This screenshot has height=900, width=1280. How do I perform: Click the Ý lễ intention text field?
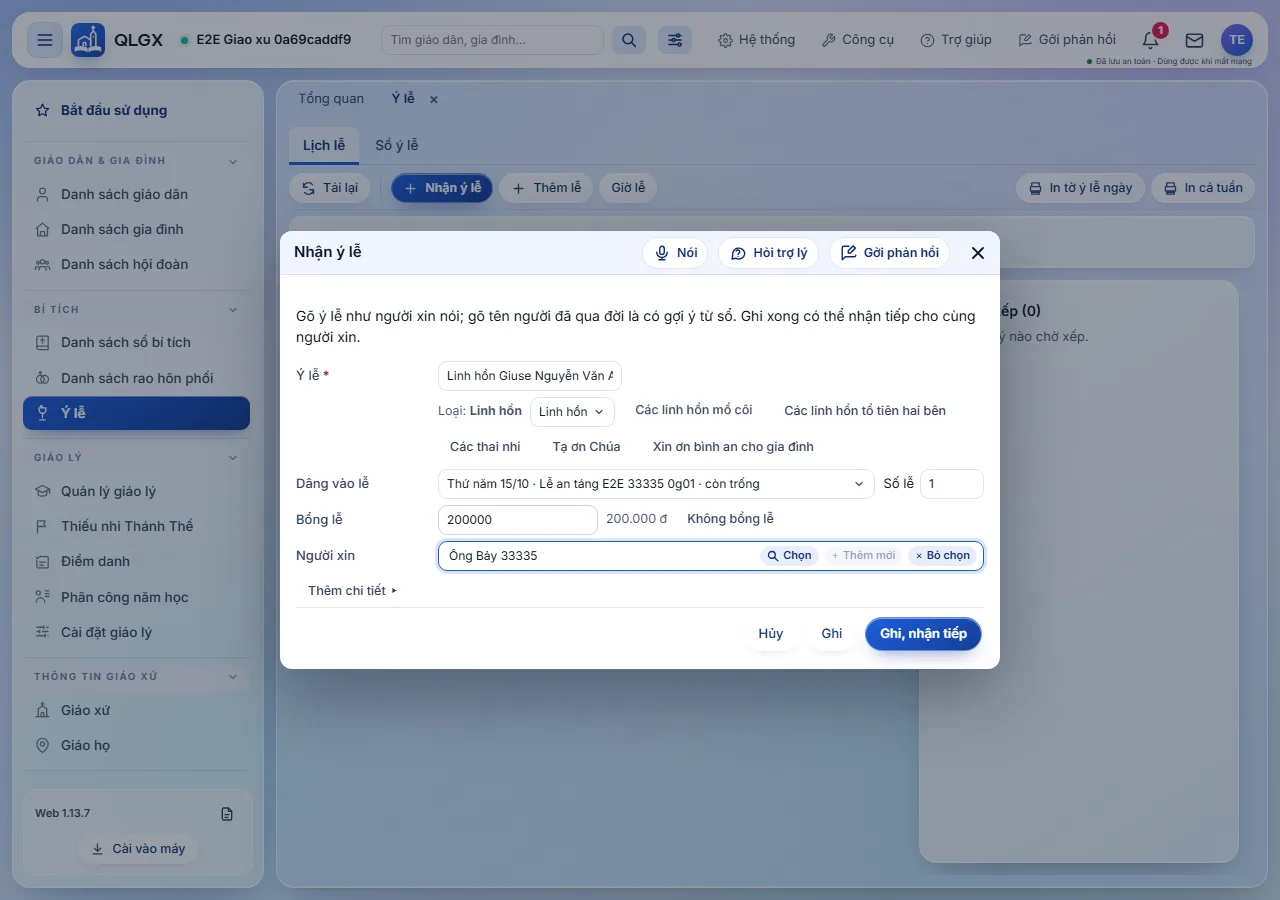point(530,376)
